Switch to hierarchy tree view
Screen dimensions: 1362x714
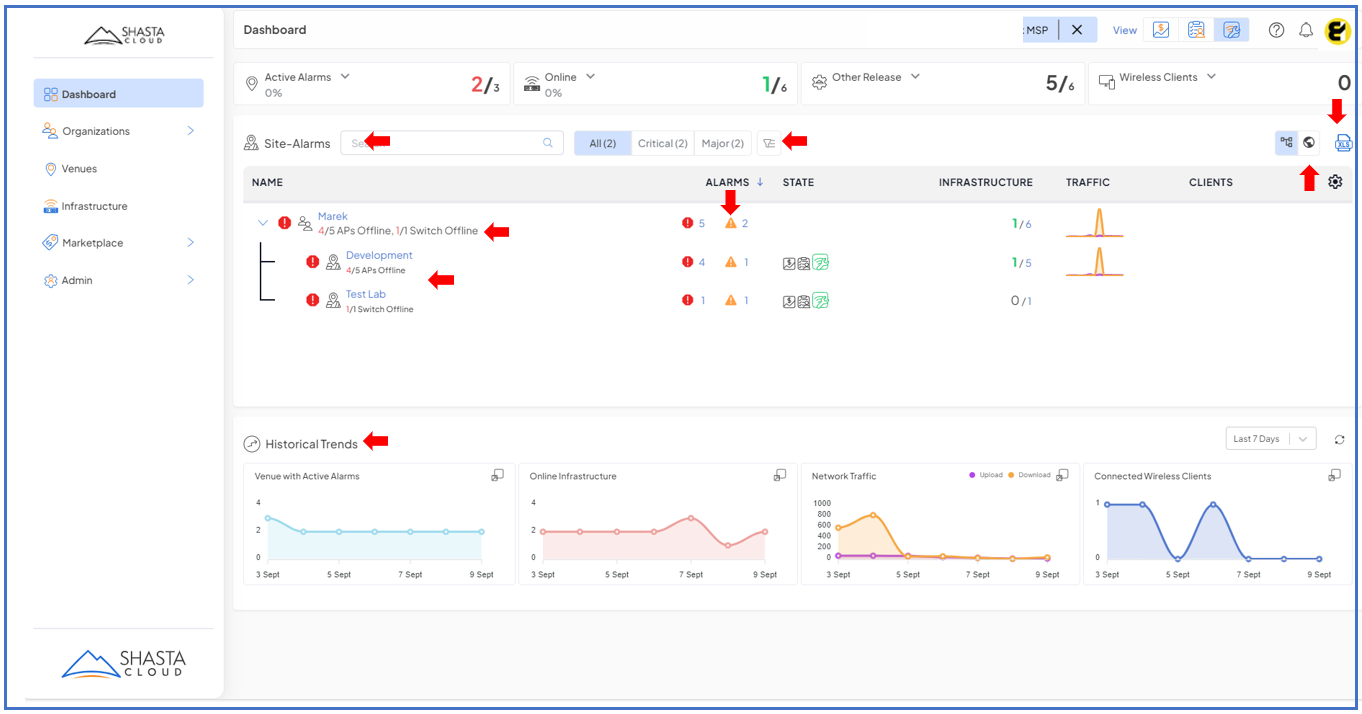(1287, 143)
